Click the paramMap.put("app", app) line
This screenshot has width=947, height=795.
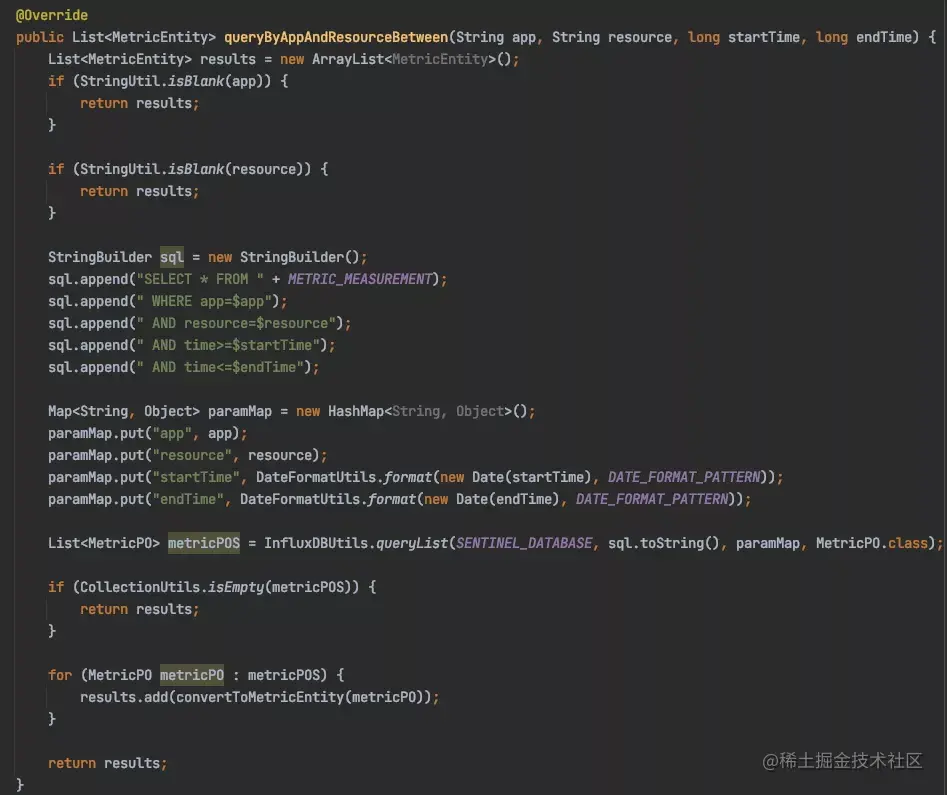tap(147, 433)
